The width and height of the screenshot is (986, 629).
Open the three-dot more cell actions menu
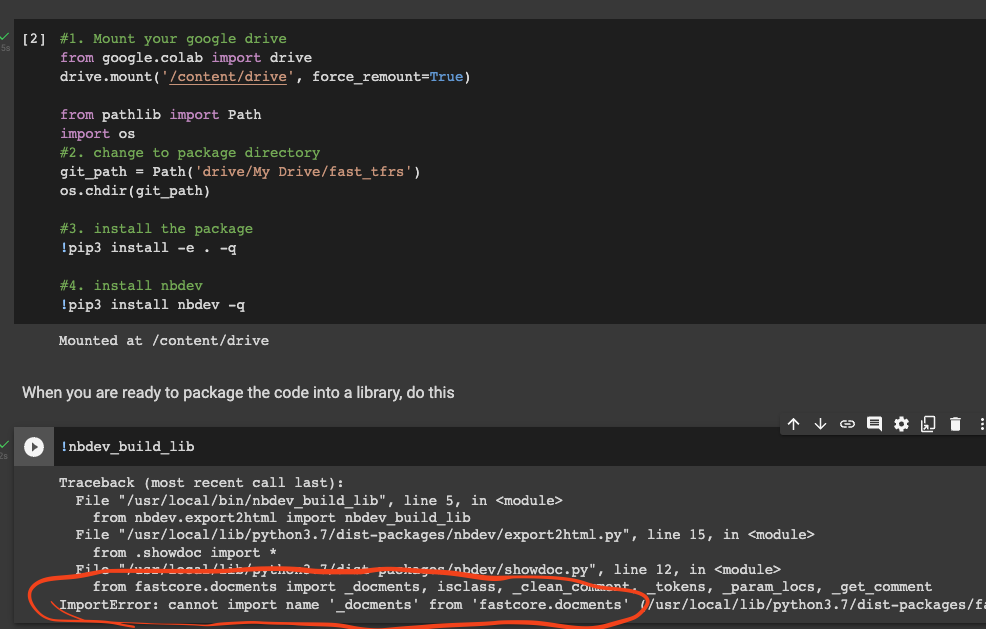point(980,423)
